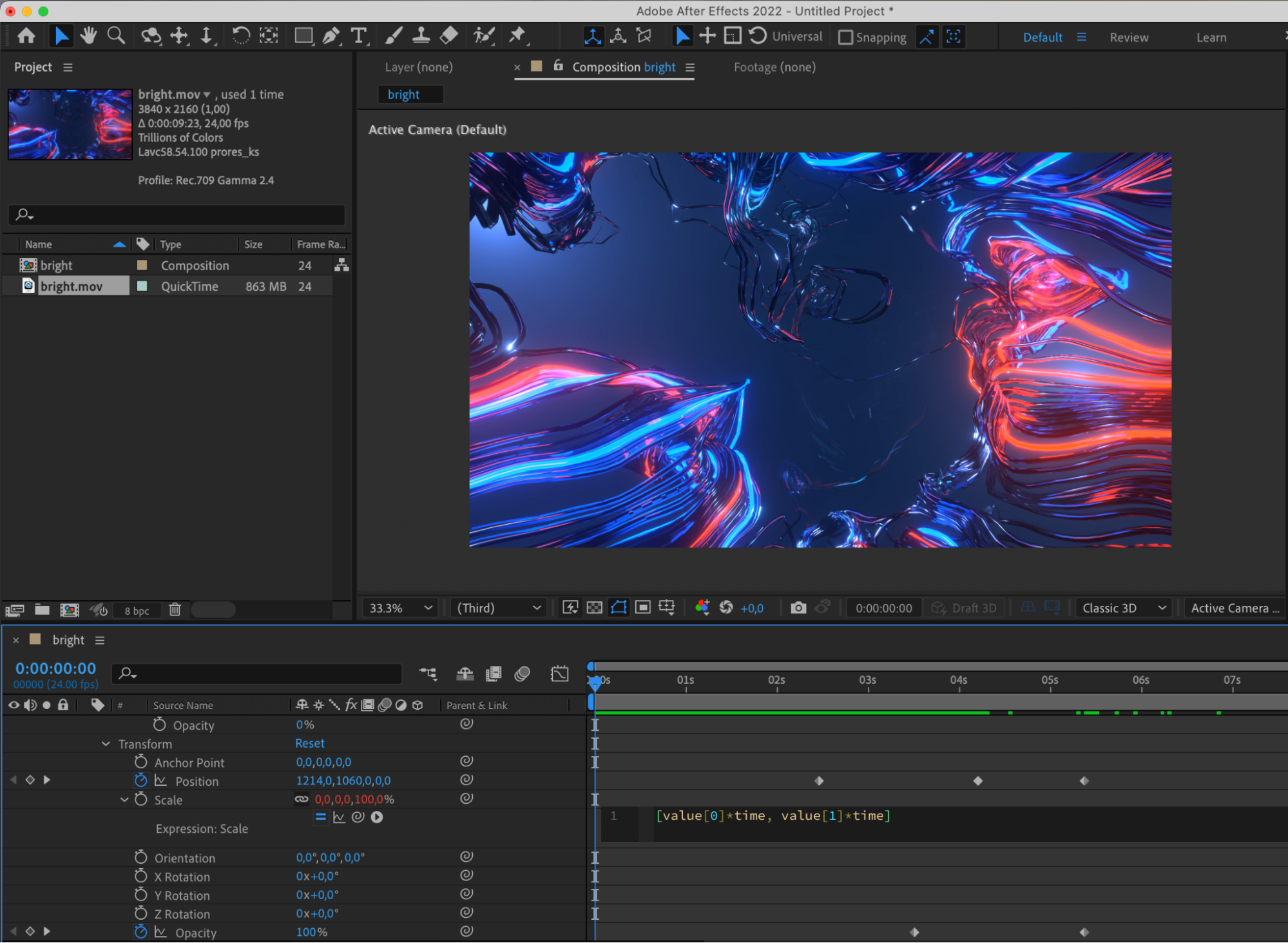This screenshot has height=943, width=1288.
Task: Open the Footage (none) tab
Action: (774, 67)
